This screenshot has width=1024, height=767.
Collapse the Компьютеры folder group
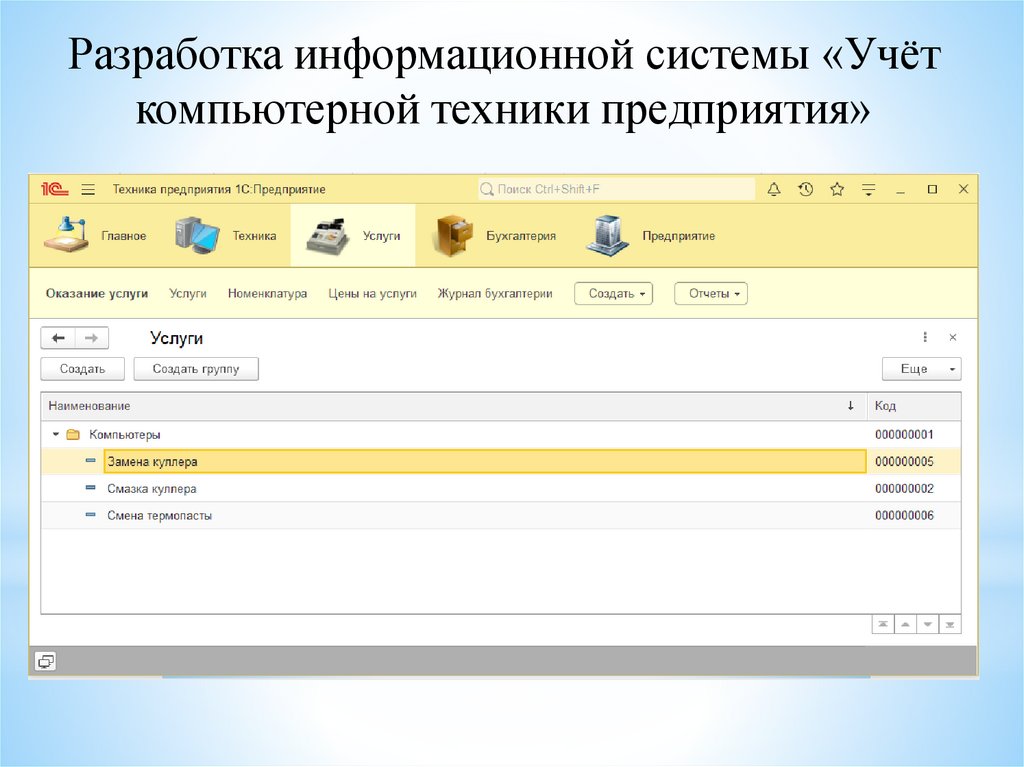tap(56, 435)
